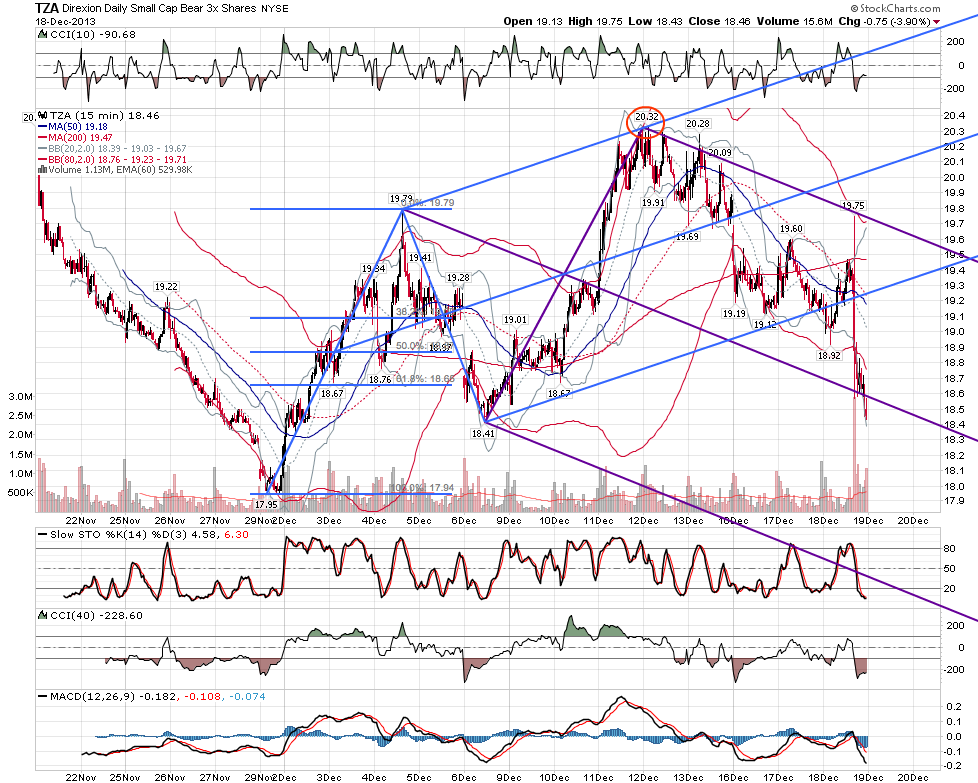
Task: Click the CCI(40) legend icon
Action: (x=42, y=615)
